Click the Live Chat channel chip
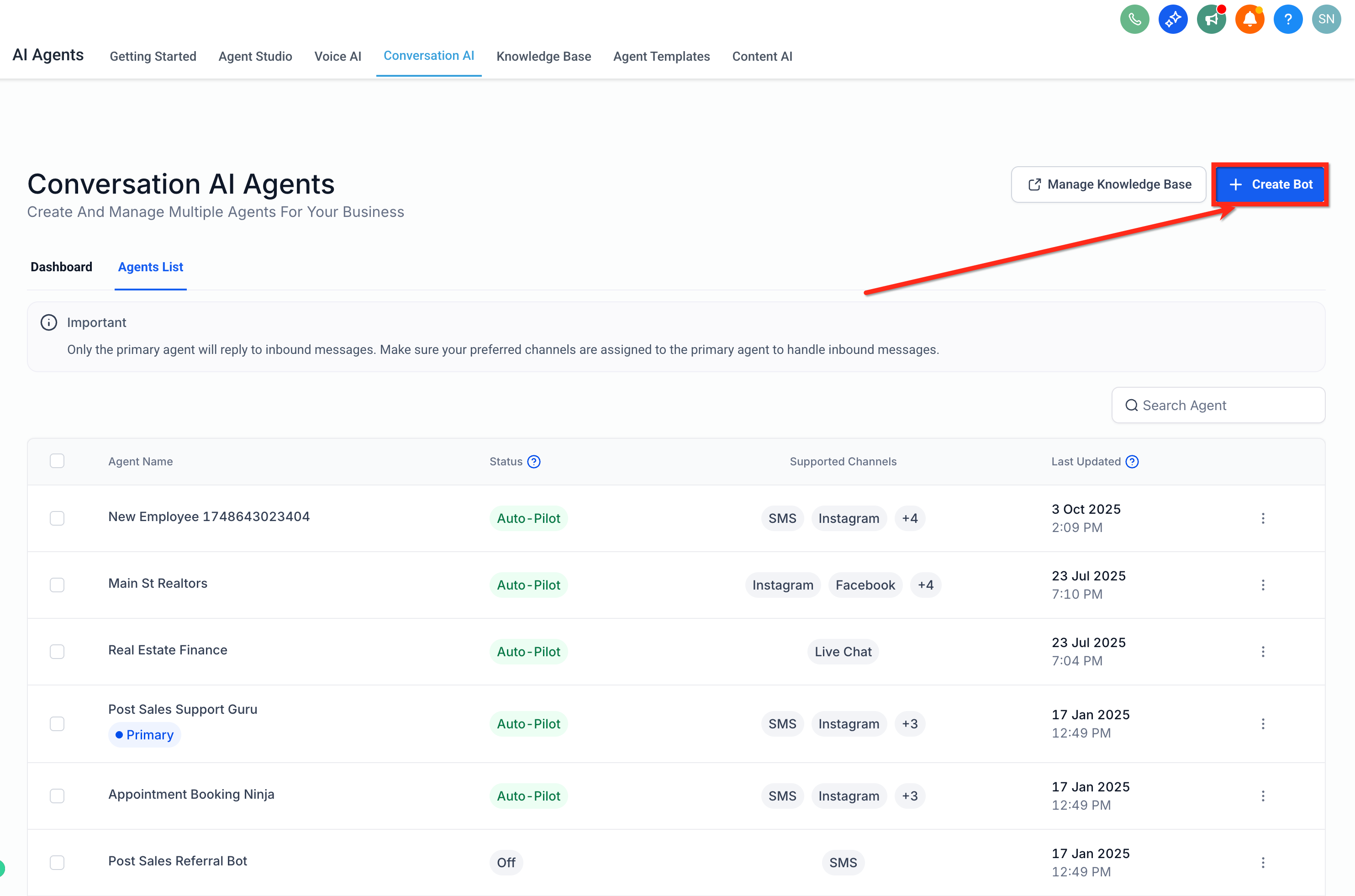Image resolution: width=1355 pixels, height=896 pixels. [843, 651]
